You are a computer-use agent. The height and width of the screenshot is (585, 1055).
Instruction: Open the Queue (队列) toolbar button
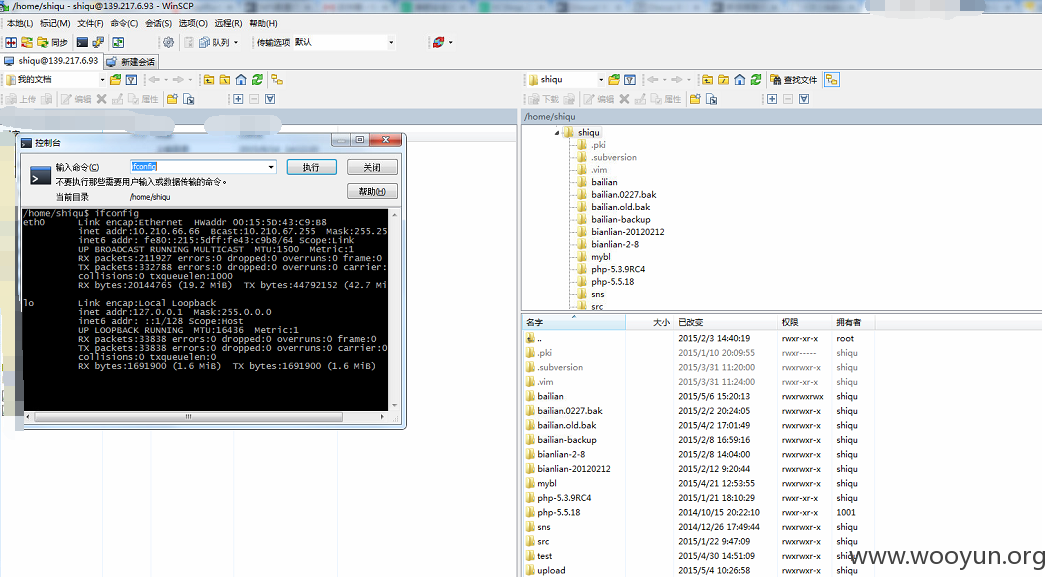(x=218, y=42)
